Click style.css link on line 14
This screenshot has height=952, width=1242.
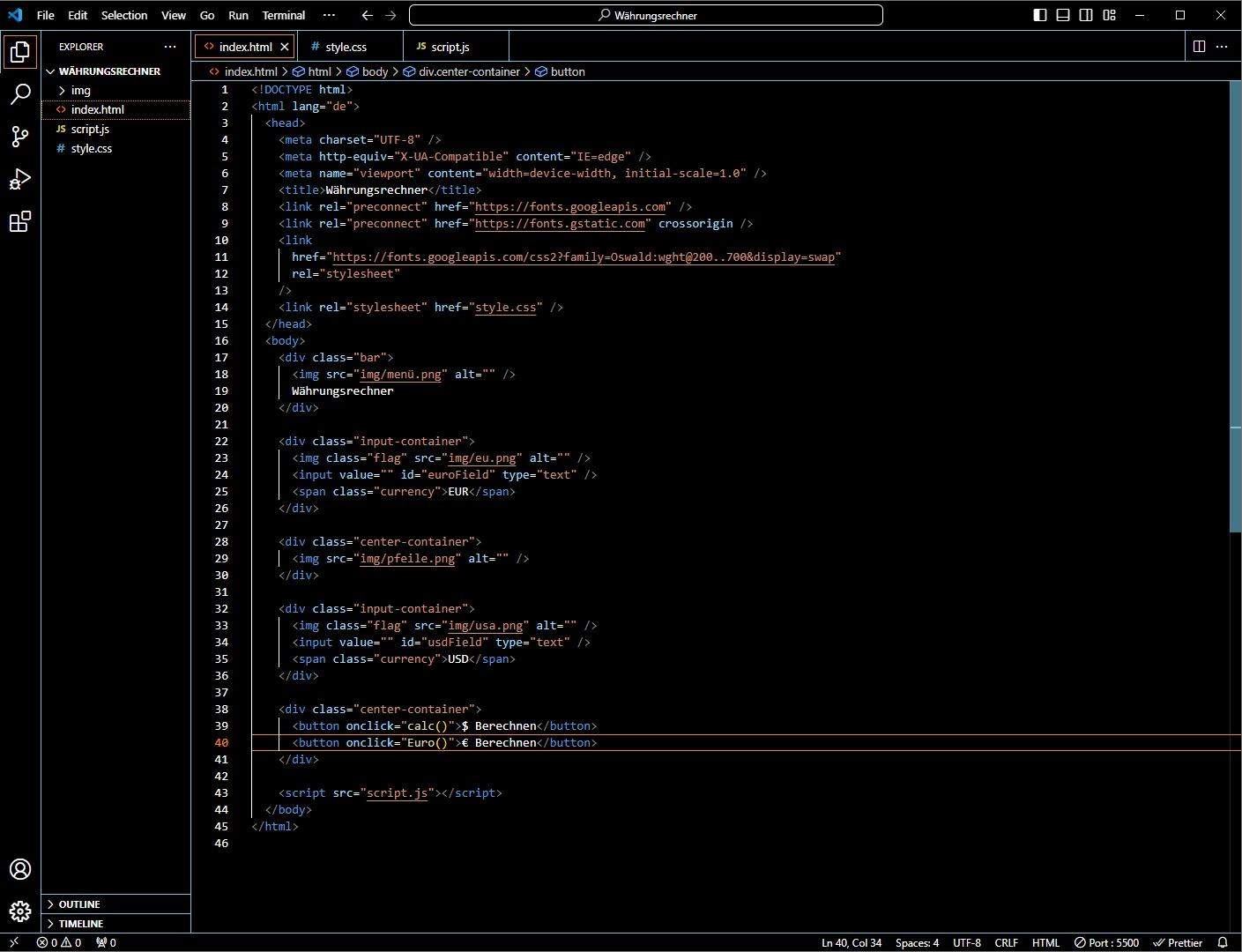coord(506,308)
